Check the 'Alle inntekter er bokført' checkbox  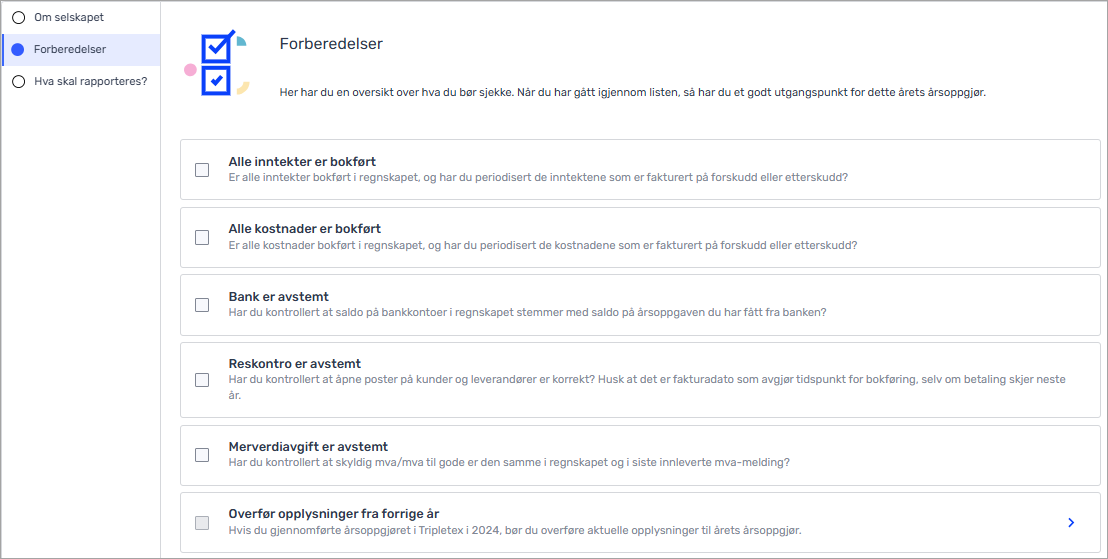pyautogui.click(x=202, y=170)
